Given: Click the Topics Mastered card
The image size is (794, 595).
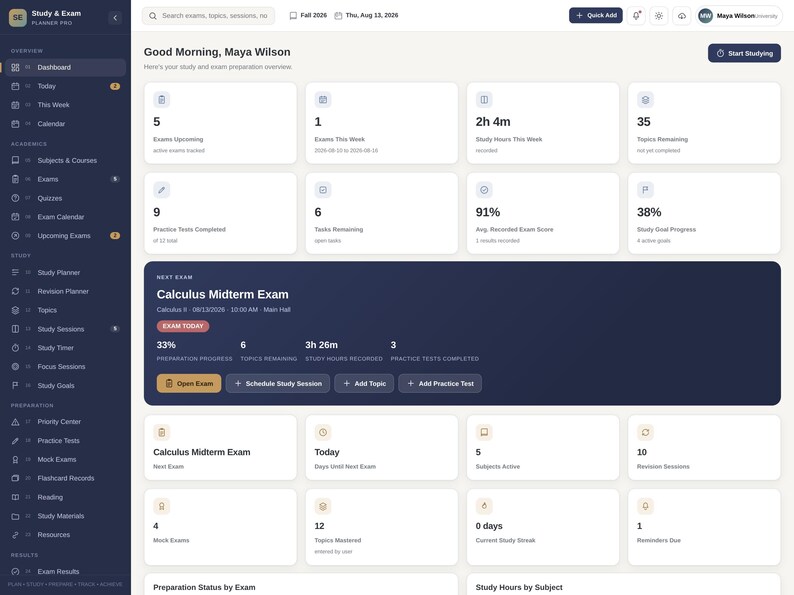Looking at the screenshot, I should (381, 527).
